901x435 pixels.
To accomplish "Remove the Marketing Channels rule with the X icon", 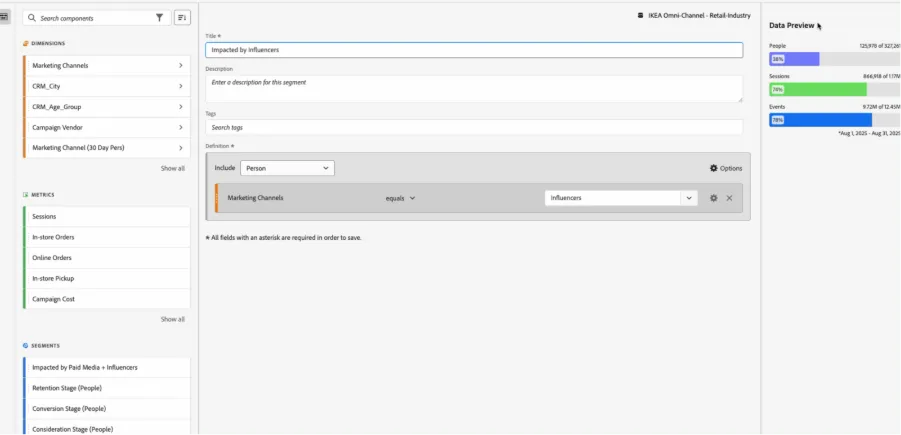I will pos(729,198).
